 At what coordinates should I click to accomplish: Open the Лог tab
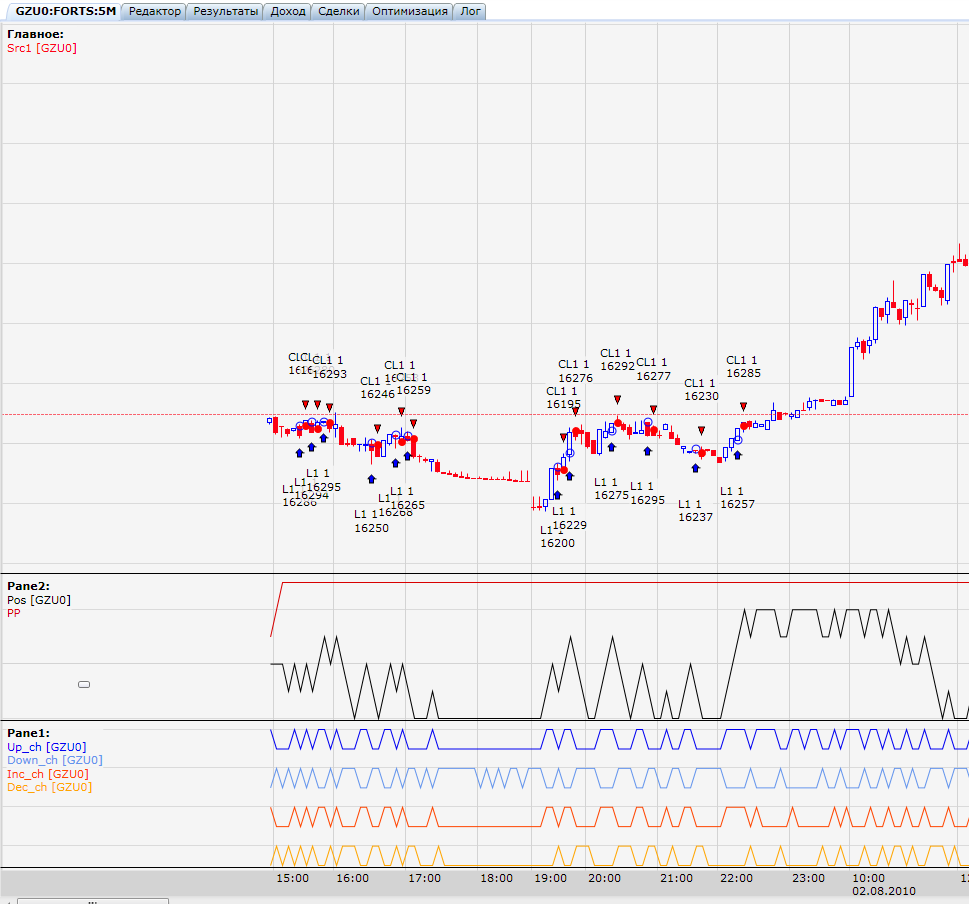(x=469, y=11)
